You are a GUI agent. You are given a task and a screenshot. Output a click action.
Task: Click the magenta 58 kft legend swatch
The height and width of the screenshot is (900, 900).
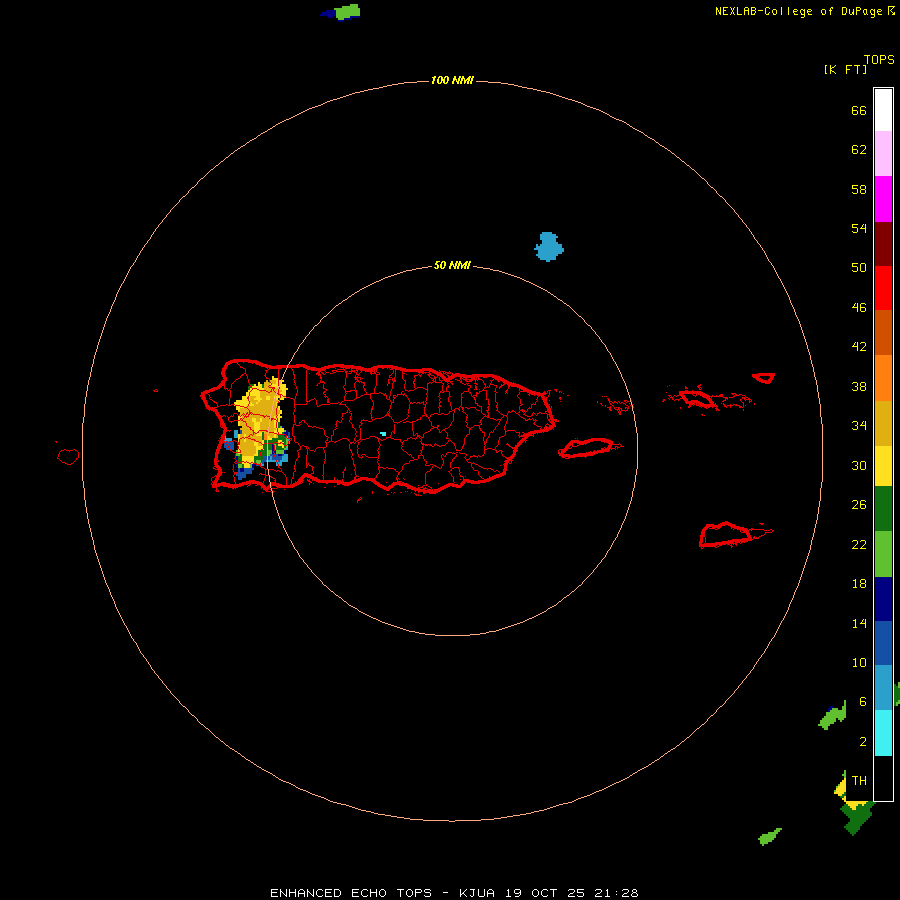tap(883, 199)
